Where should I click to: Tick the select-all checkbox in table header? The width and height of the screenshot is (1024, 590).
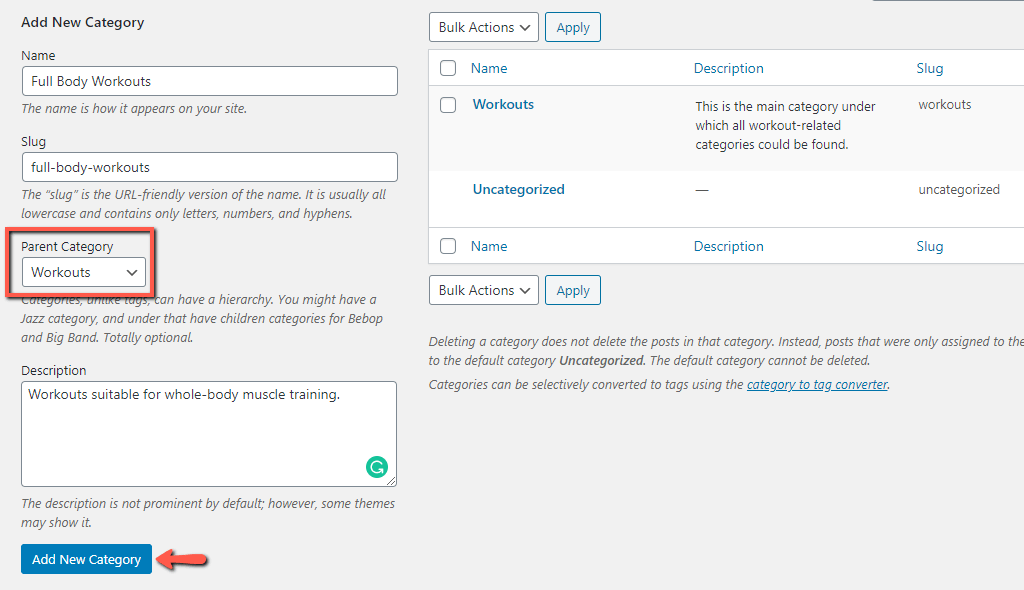pyautogui.click(x=448, y=68)
